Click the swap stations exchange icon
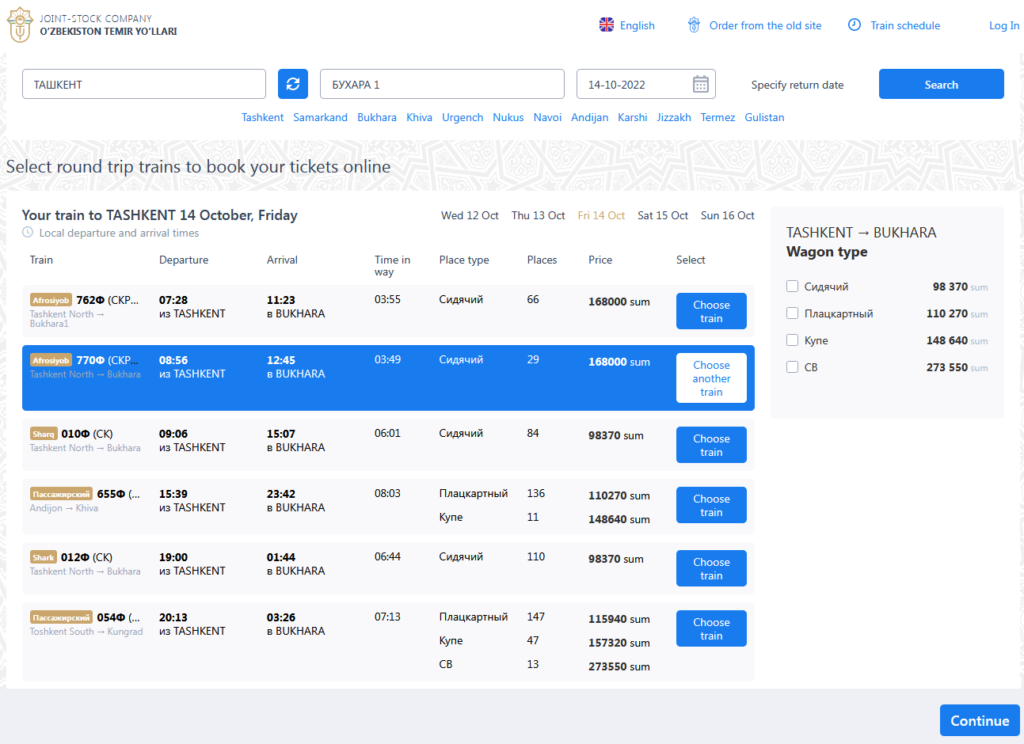The width and height of the screenshot is (1024, 744). tap(292, 83)
